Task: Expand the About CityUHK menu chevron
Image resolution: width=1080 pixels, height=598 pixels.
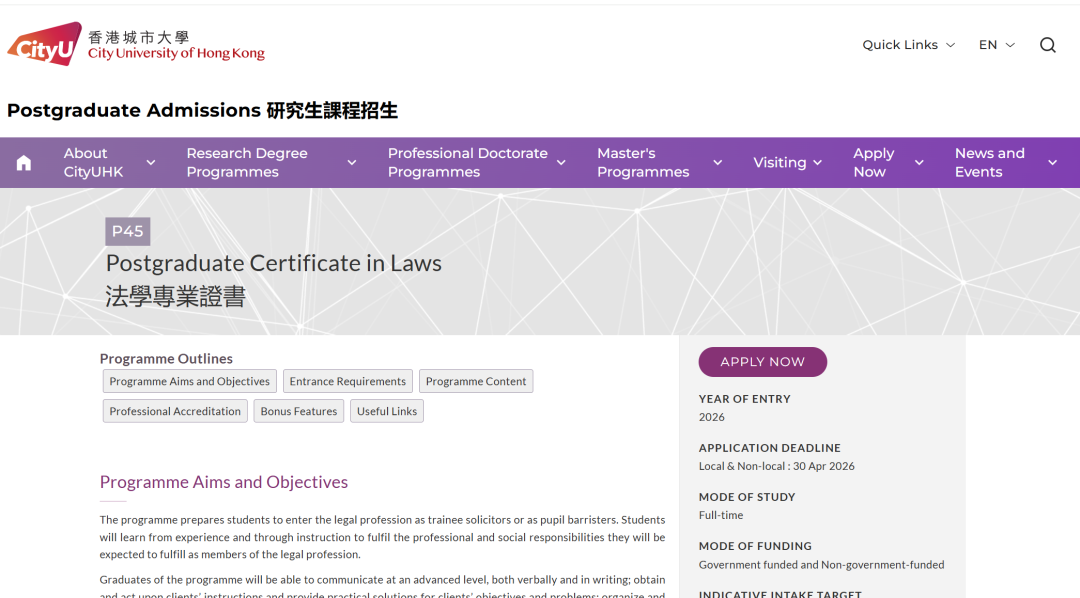Action: tap(151, 163)
